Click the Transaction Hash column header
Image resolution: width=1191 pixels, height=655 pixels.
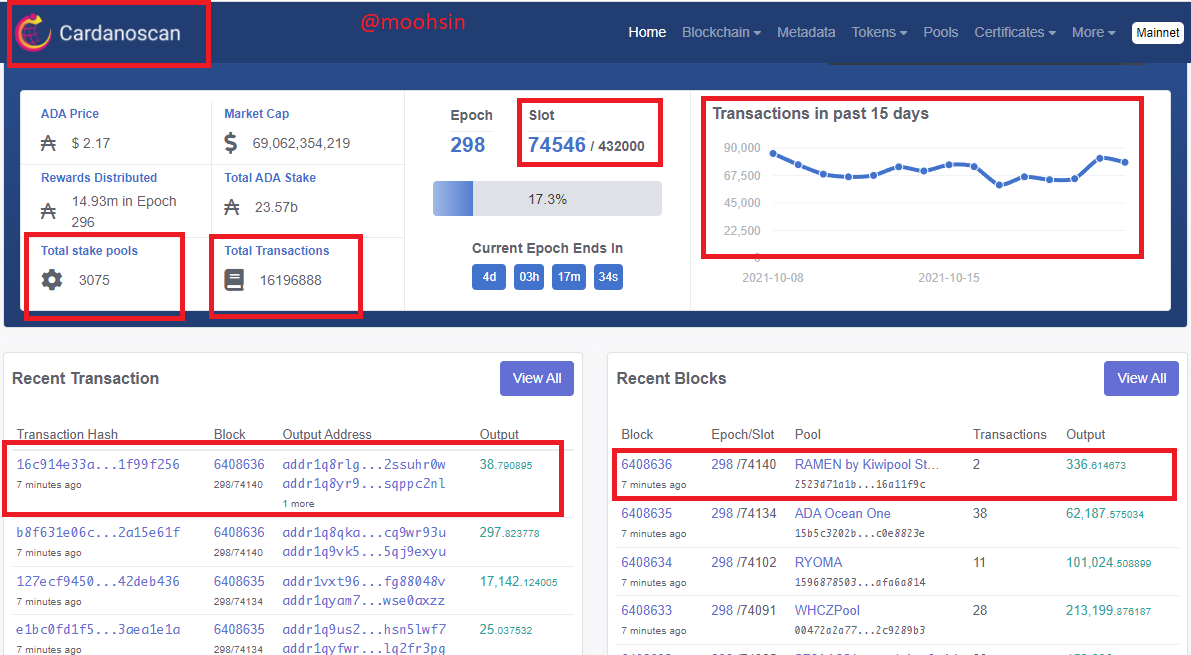coord(67,434)
